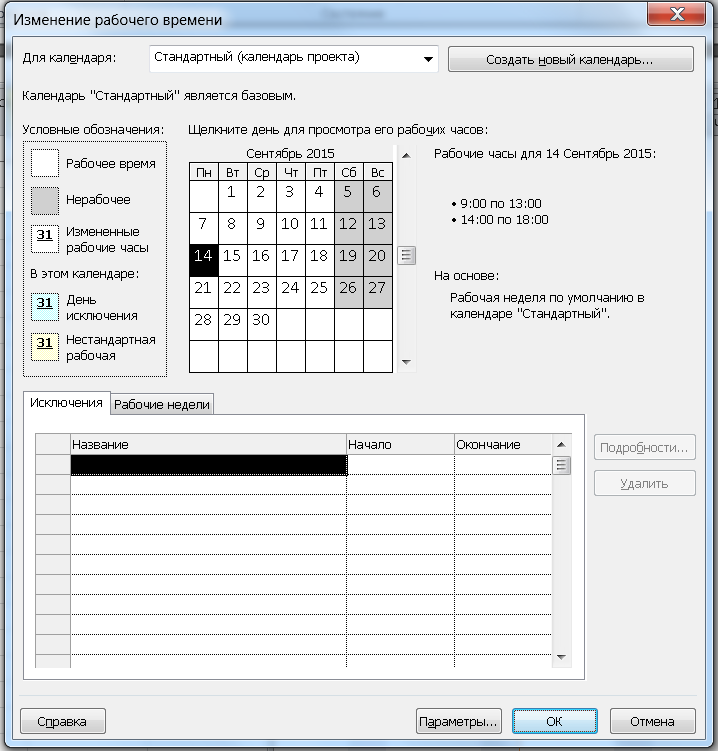The height and width of the screenshot is (751, 718).
Task: Click the 'Название' column header
Action: (208, 444)
